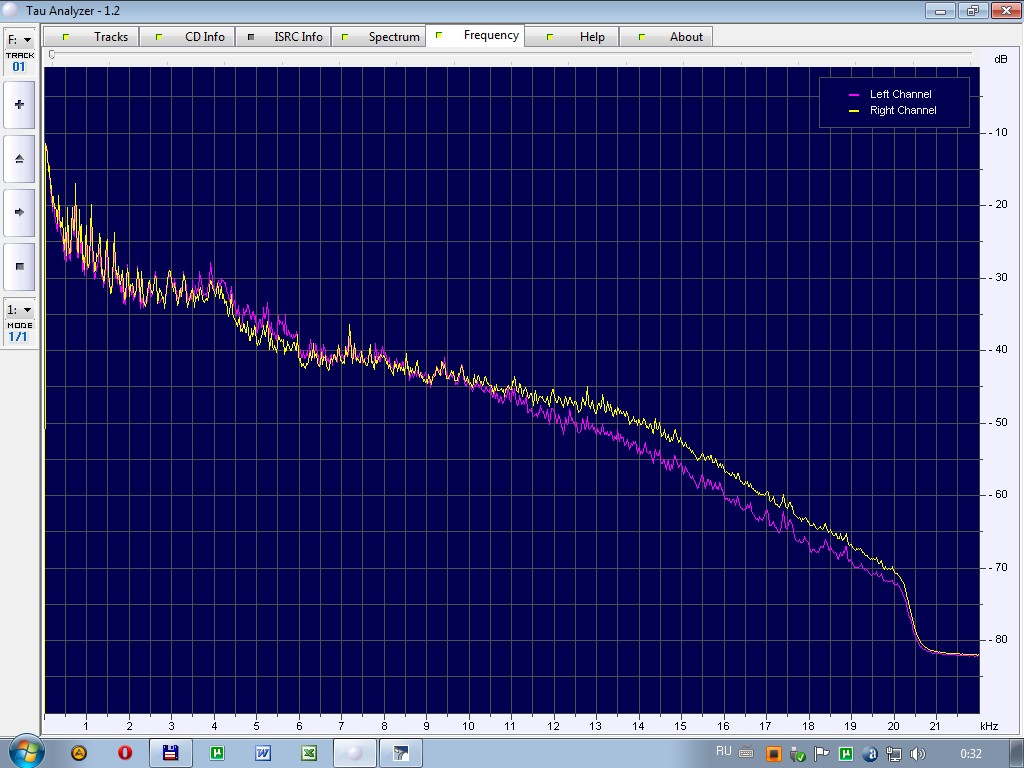Click the plus button in left sidebar

19,105
